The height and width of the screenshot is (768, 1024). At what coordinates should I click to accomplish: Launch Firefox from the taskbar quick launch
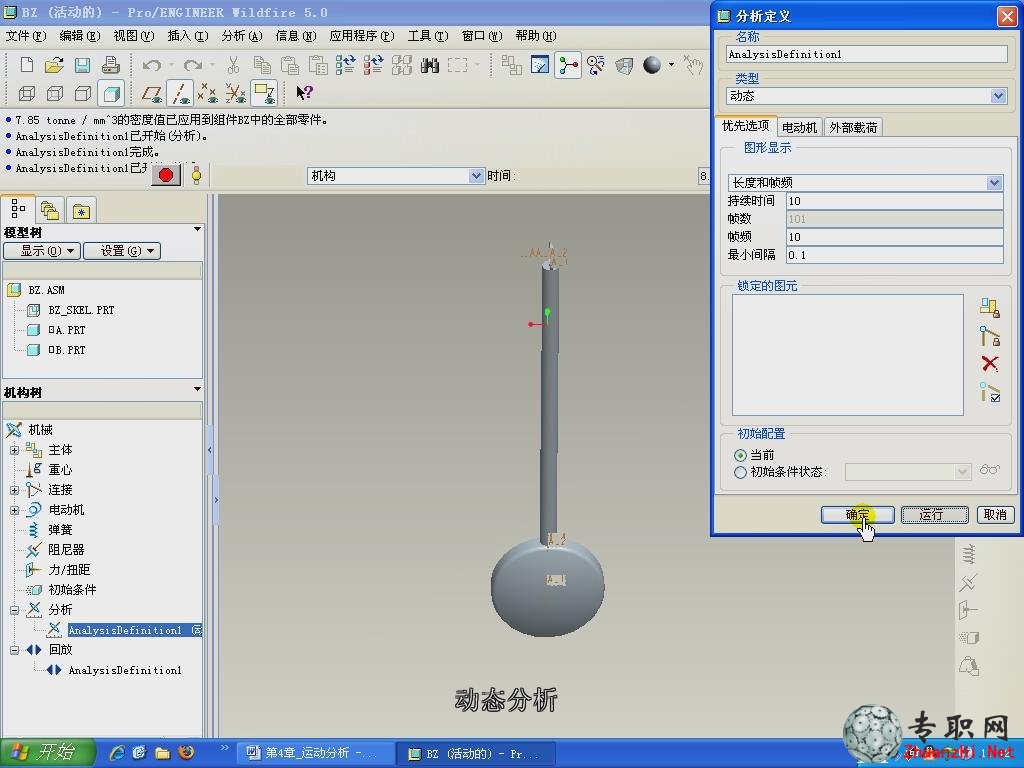186,752
